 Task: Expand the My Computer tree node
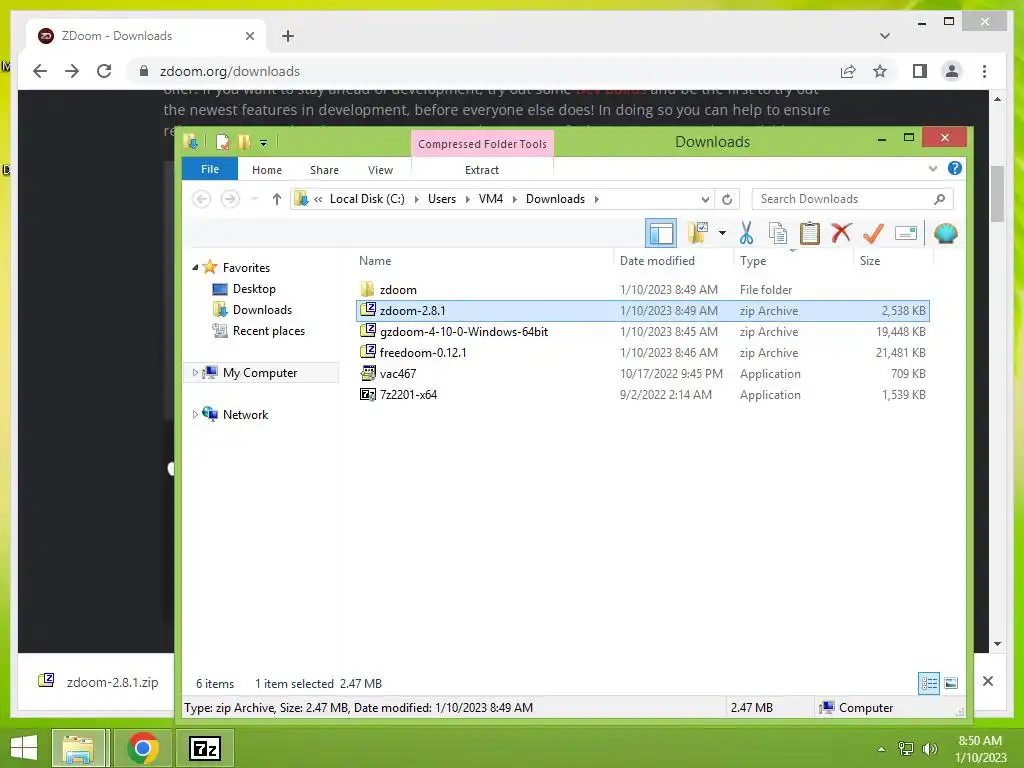click(x=195, y=372)
